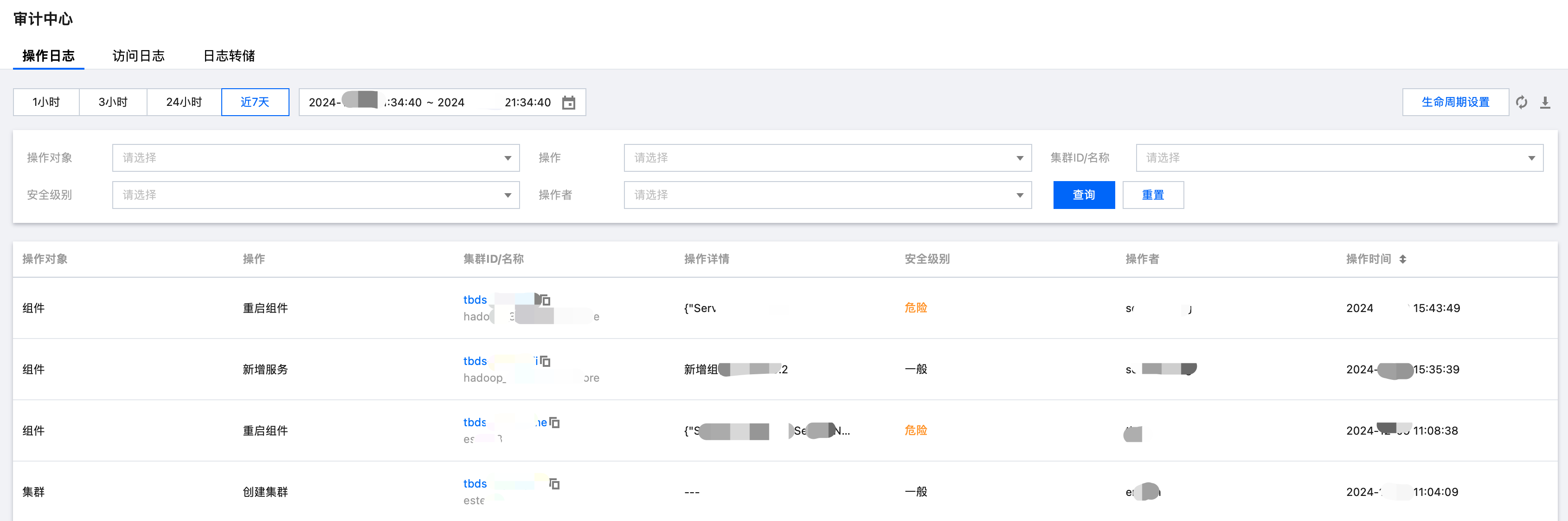
Task: Expand the 操作对象 filter dropdown
Action: click(x=315, y=158)
